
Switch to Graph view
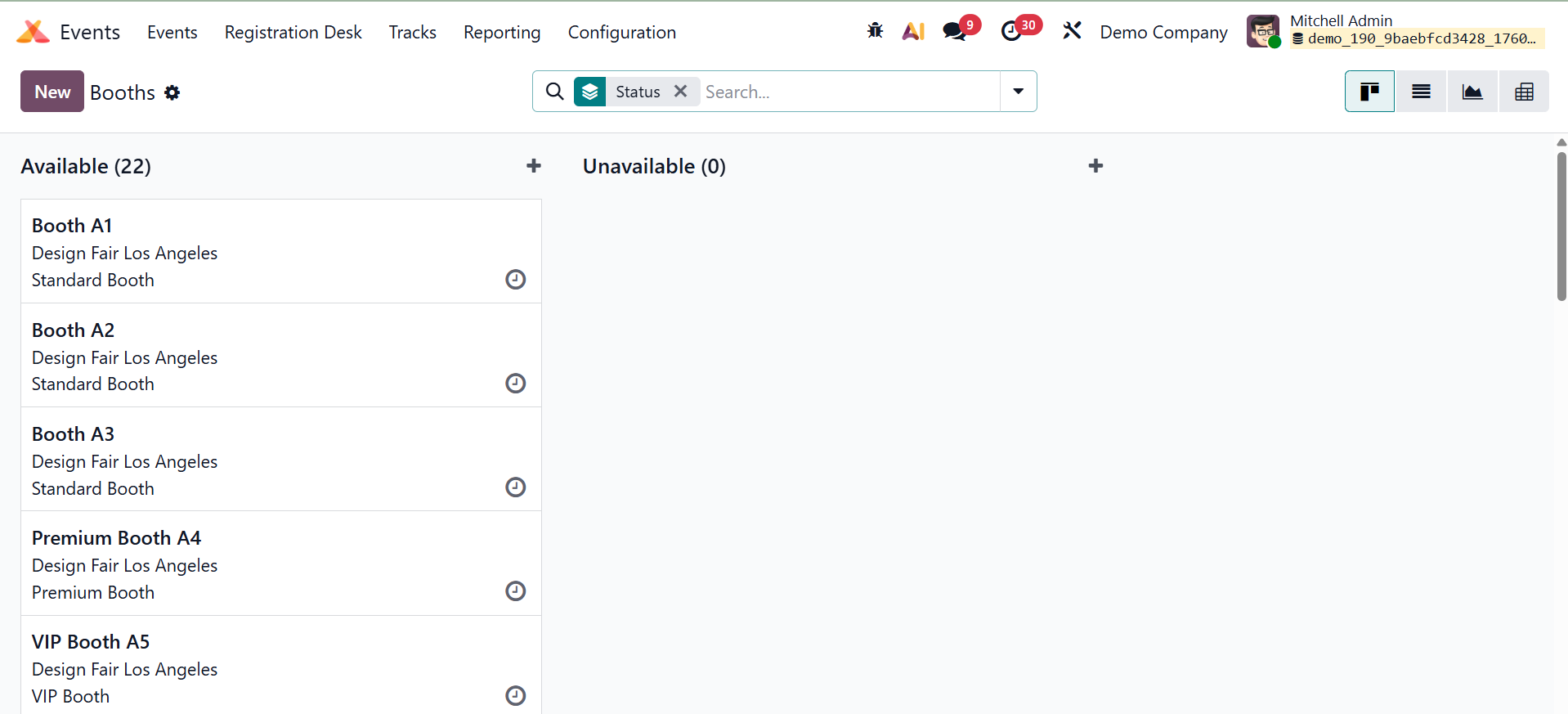pyautogui.click(x=1472, y=92)
